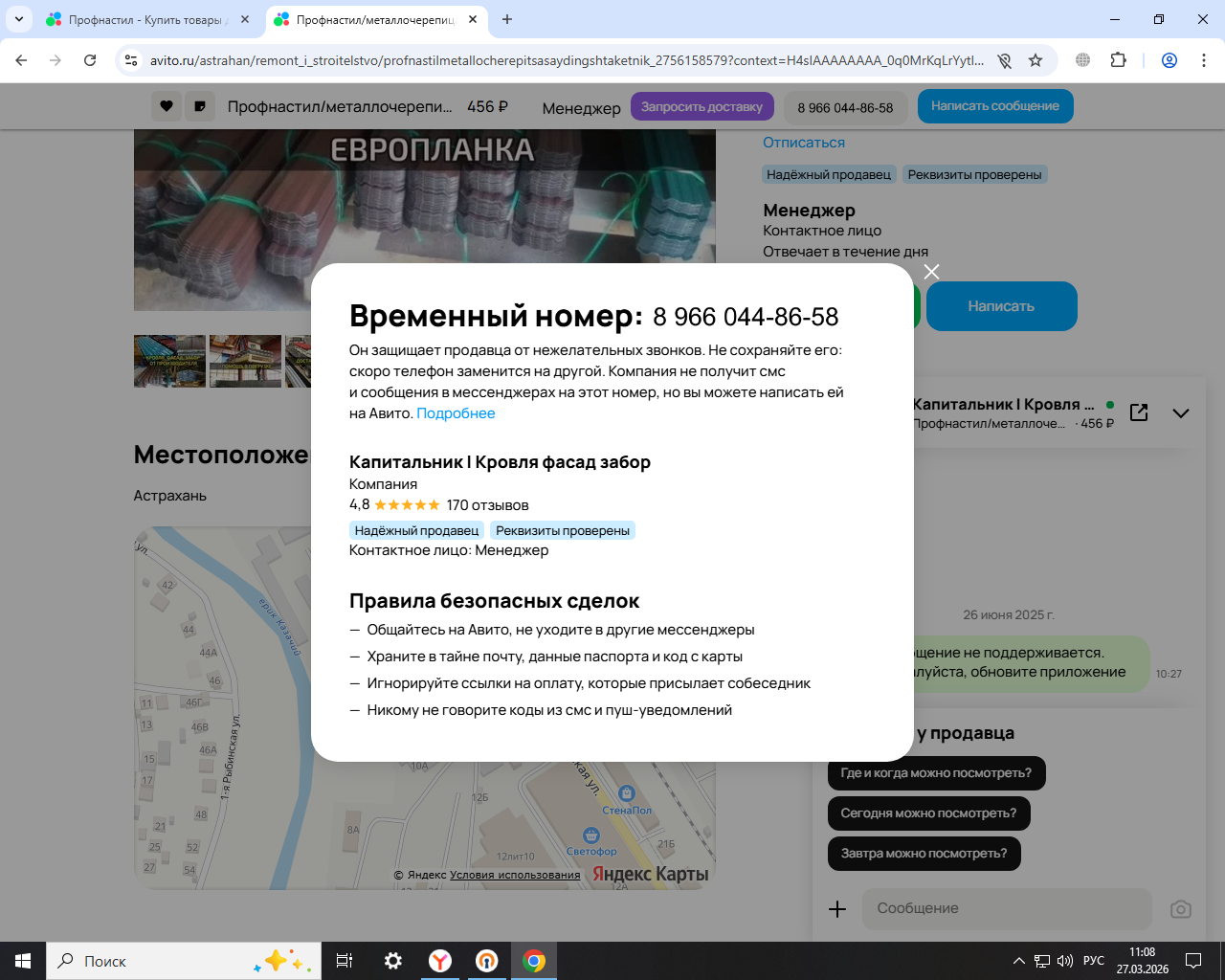Viewport: 1225px width, 980px height.
Task: Open the Chrome profile icon
Action: 1169,60
